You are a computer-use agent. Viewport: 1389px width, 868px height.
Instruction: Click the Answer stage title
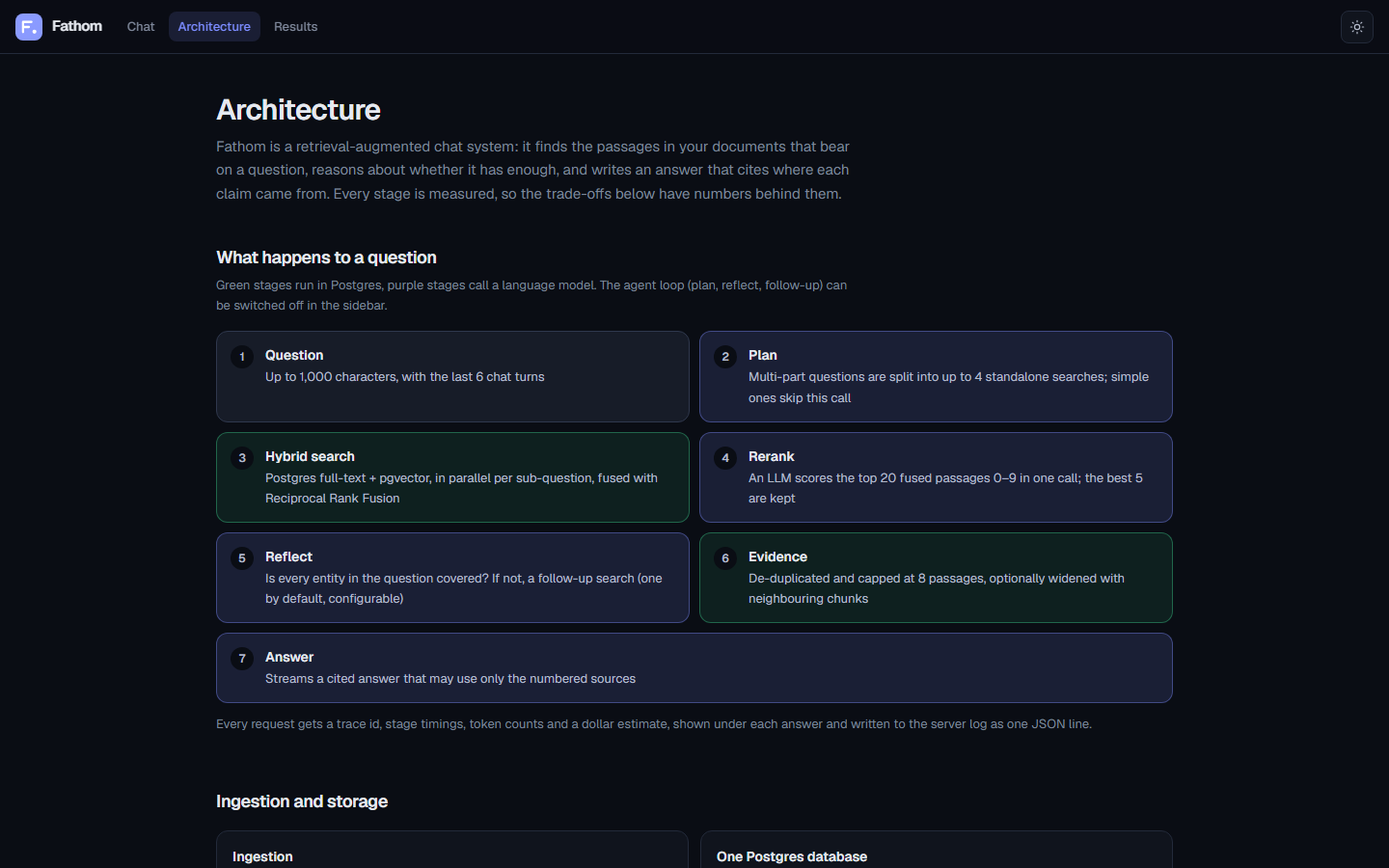pyautogui.click(x=289, y=657)
